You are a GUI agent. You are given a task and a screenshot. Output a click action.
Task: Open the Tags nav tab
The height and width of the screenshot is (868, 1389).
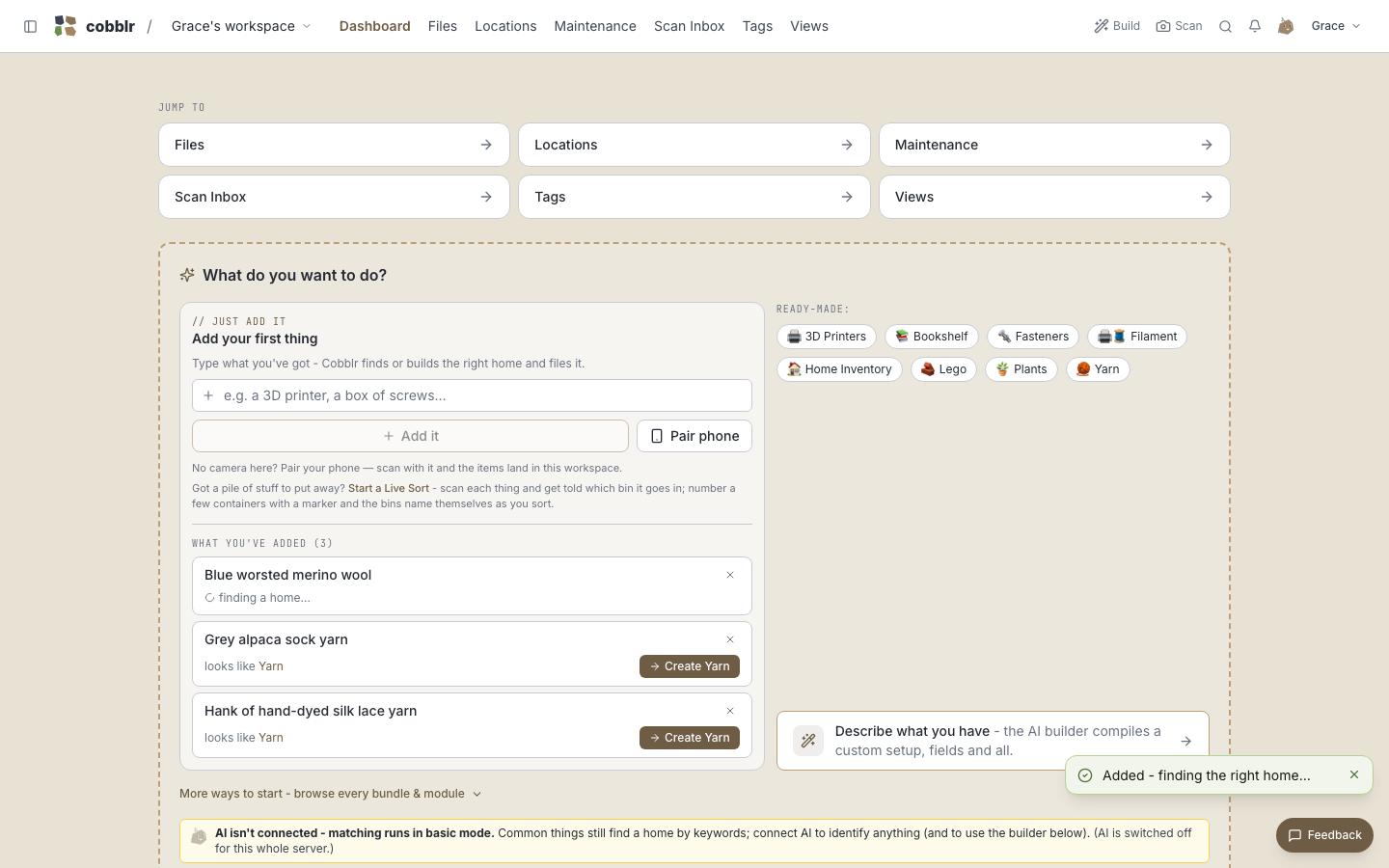757,26
